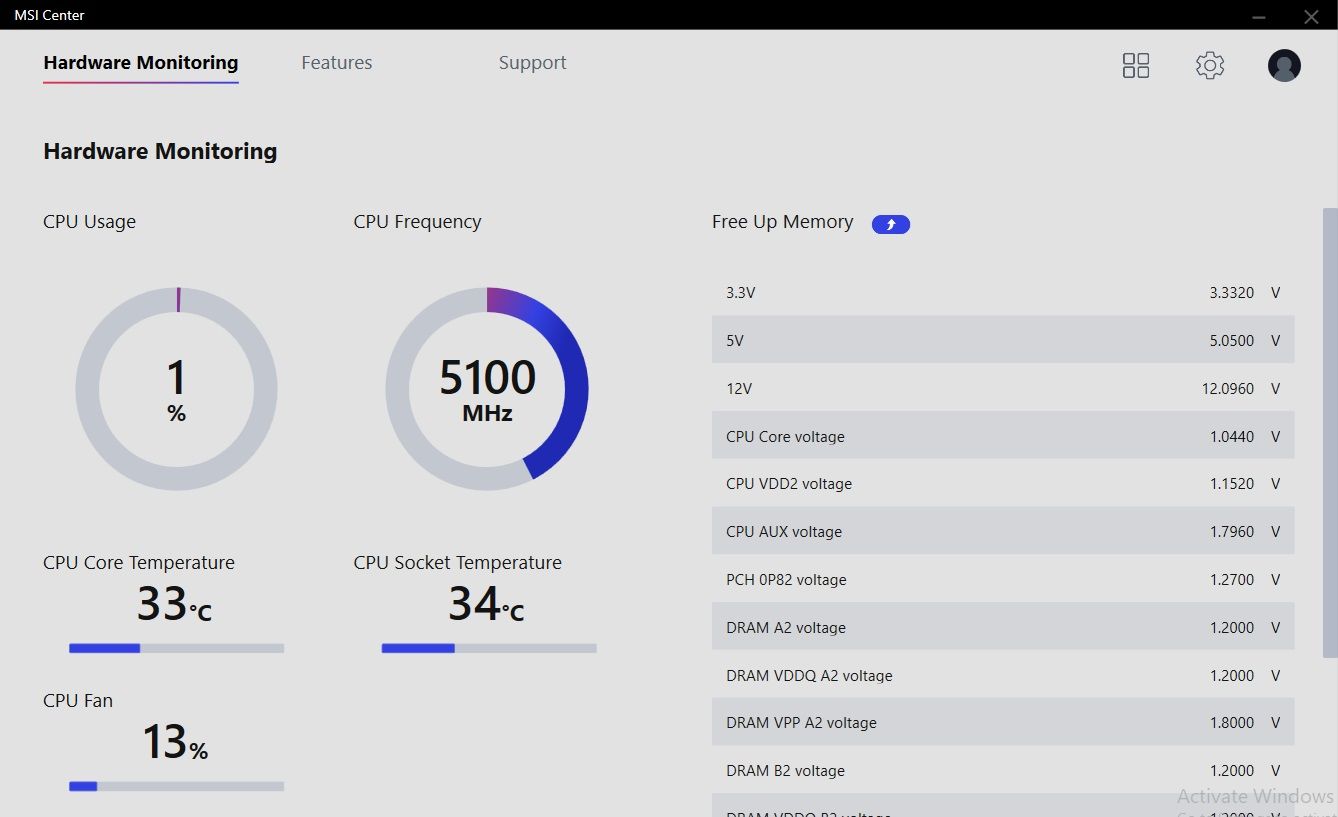This screenshot has height=817, width=1338.
Task: Click the CPU Socket Temperature bar
Action: pyautogui.click(x=489, y=648)
